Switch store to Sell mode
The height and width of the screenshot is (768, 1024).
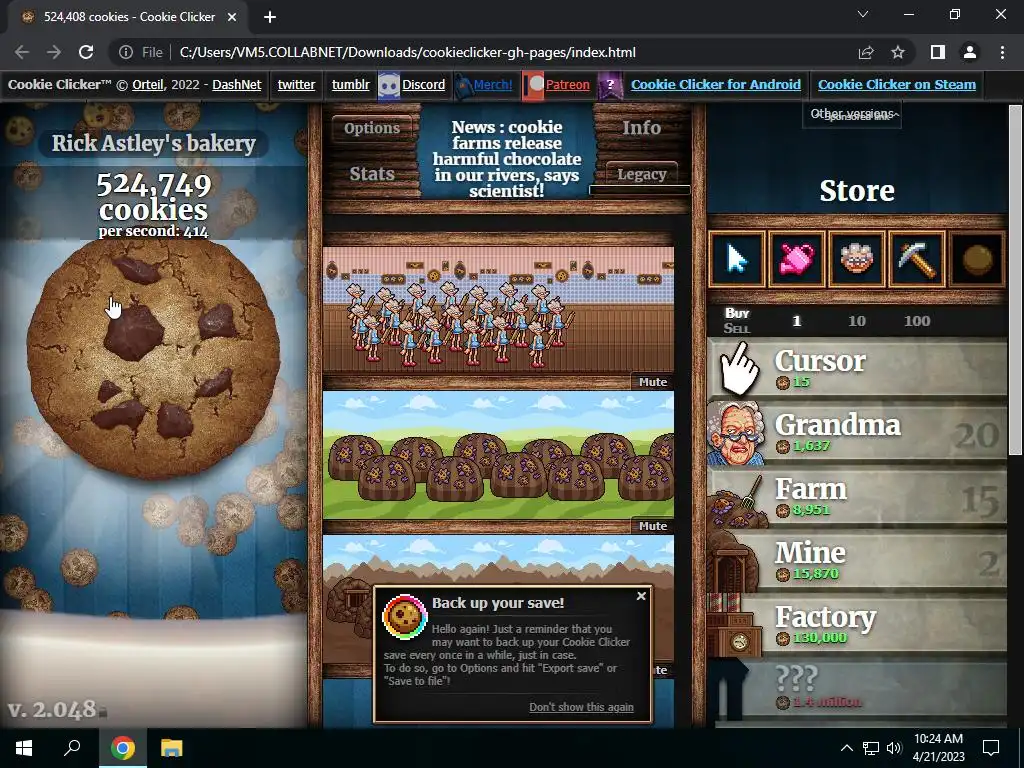pos(737,328)
